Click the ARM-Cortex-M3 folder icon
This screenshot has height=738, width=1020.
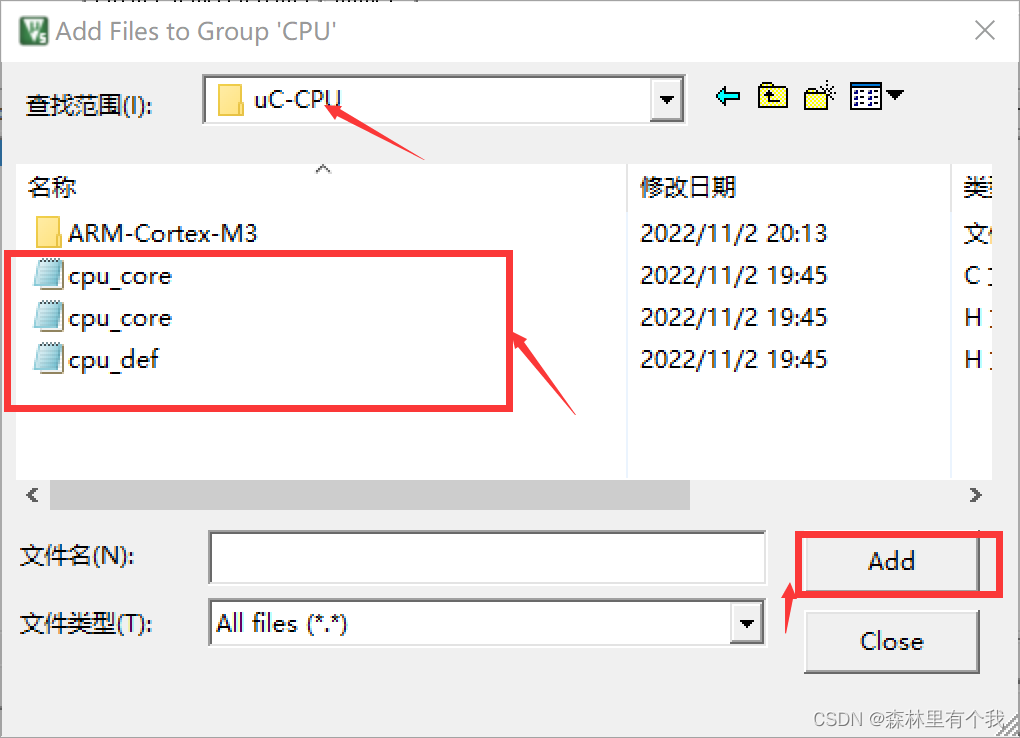[x=48, y=232]
